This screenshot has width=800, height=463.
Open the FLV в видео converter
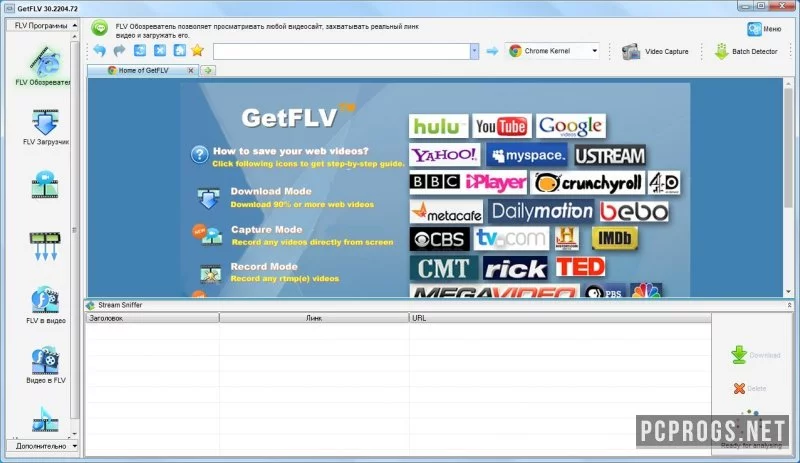45,305
